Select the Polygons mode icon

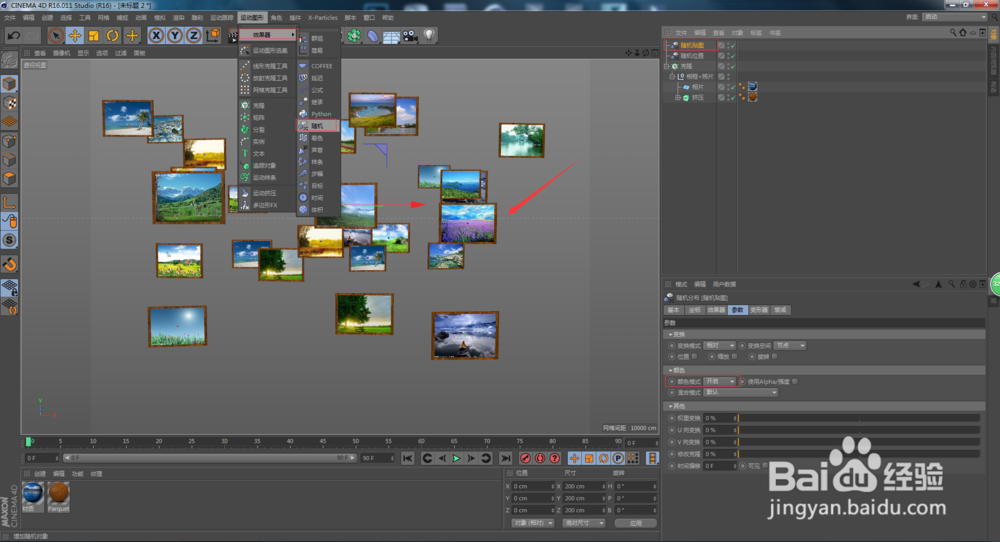coord(10,179)
